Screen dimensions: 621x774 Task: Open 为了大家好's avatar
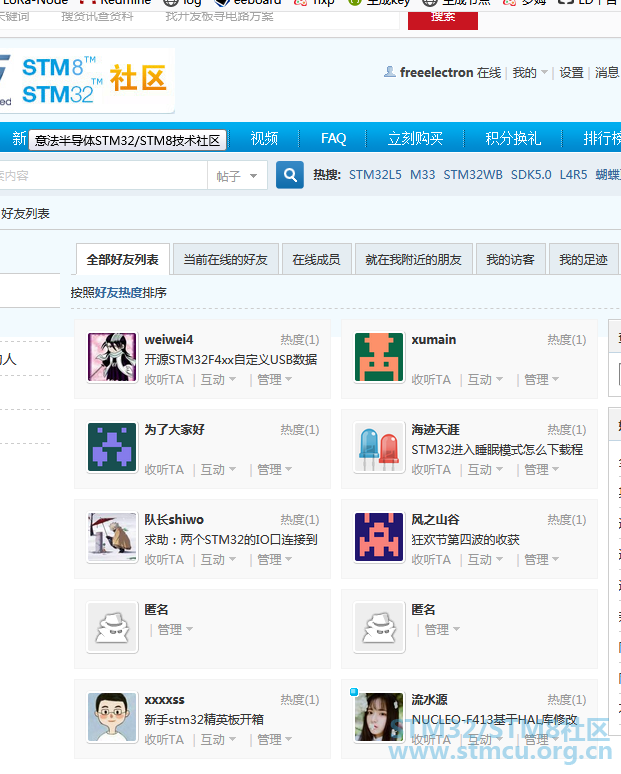[112, 447]
